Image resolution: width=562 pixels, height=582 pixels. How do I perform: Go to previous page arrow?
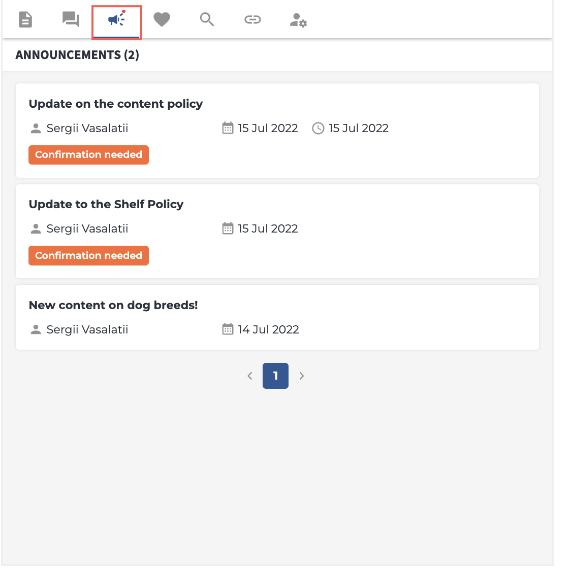tap(250, 376)
